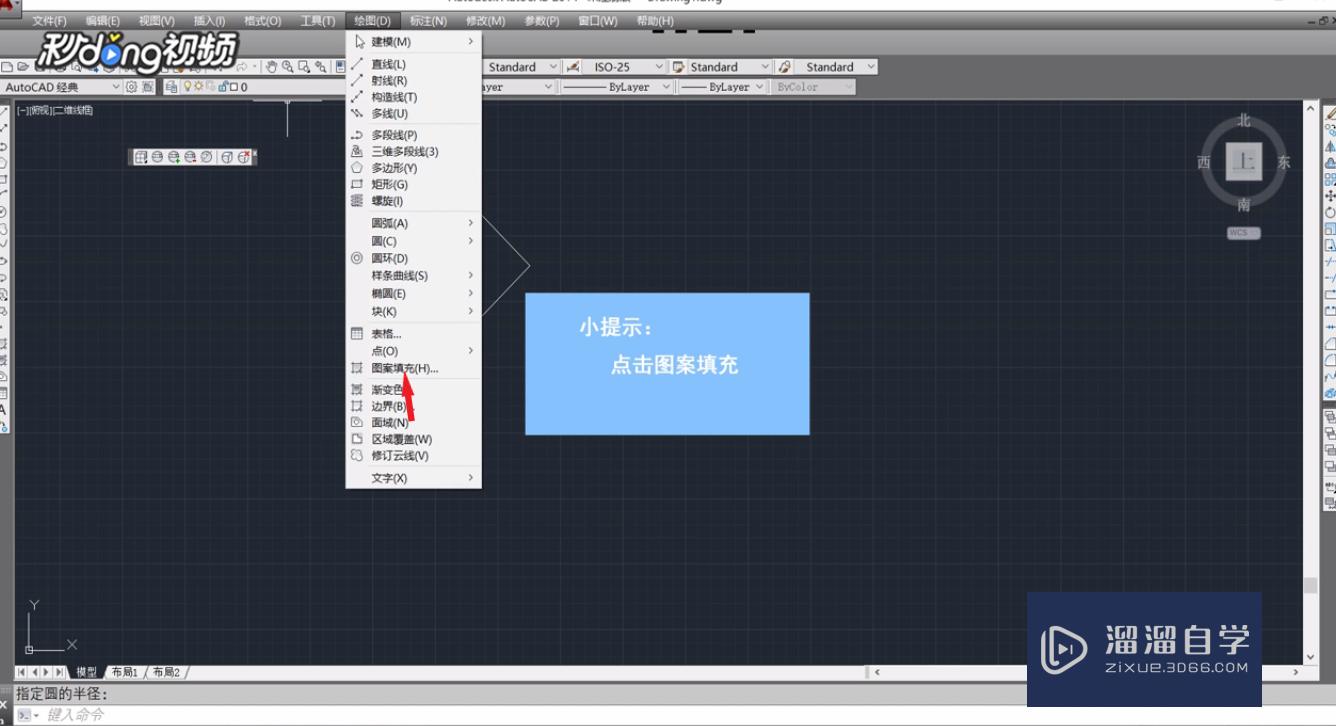Click the Rotate tool icon in Modify toolbar

pyautogui.click(x=1330, y=212)
